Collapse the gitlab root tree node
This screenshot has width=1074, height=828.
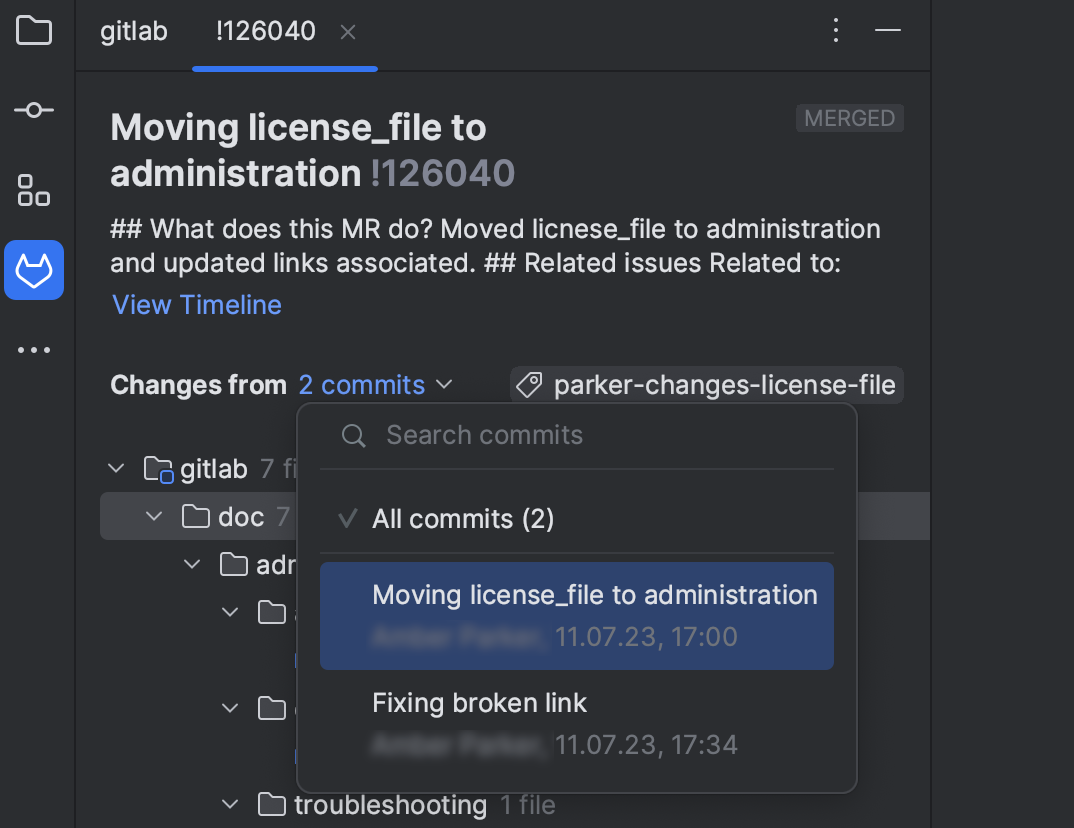point(117,467)
